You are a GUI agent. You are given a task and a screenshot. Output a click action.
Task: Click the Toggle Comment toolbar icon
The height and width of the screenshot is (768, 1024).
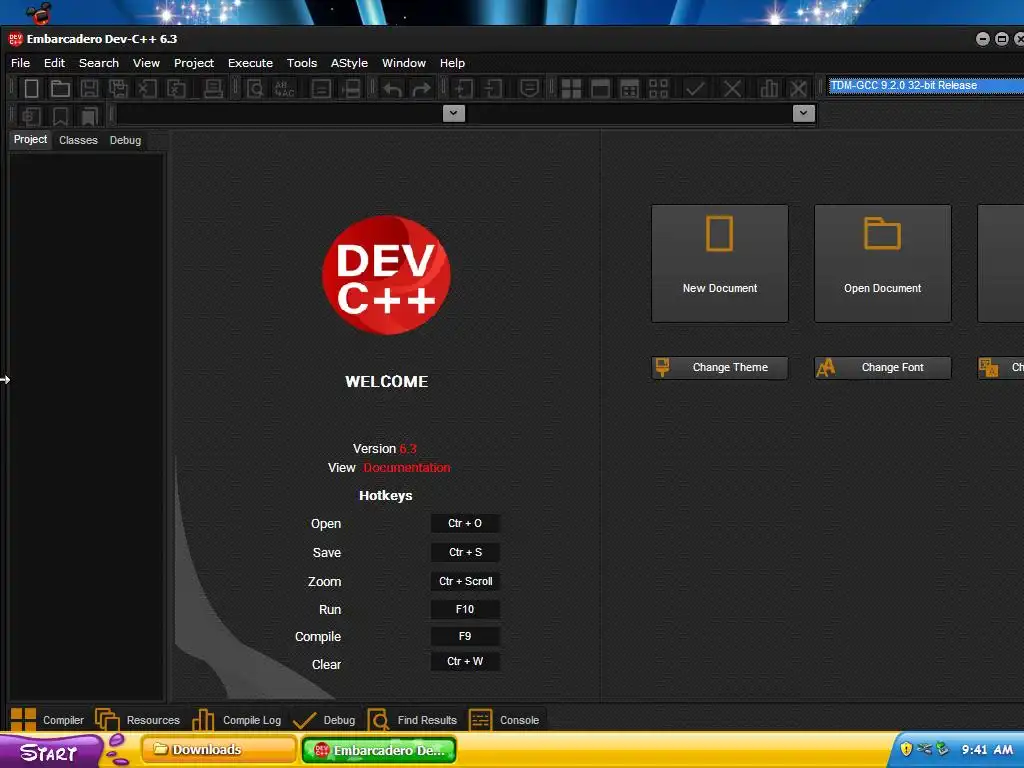[x=529, y=88]
